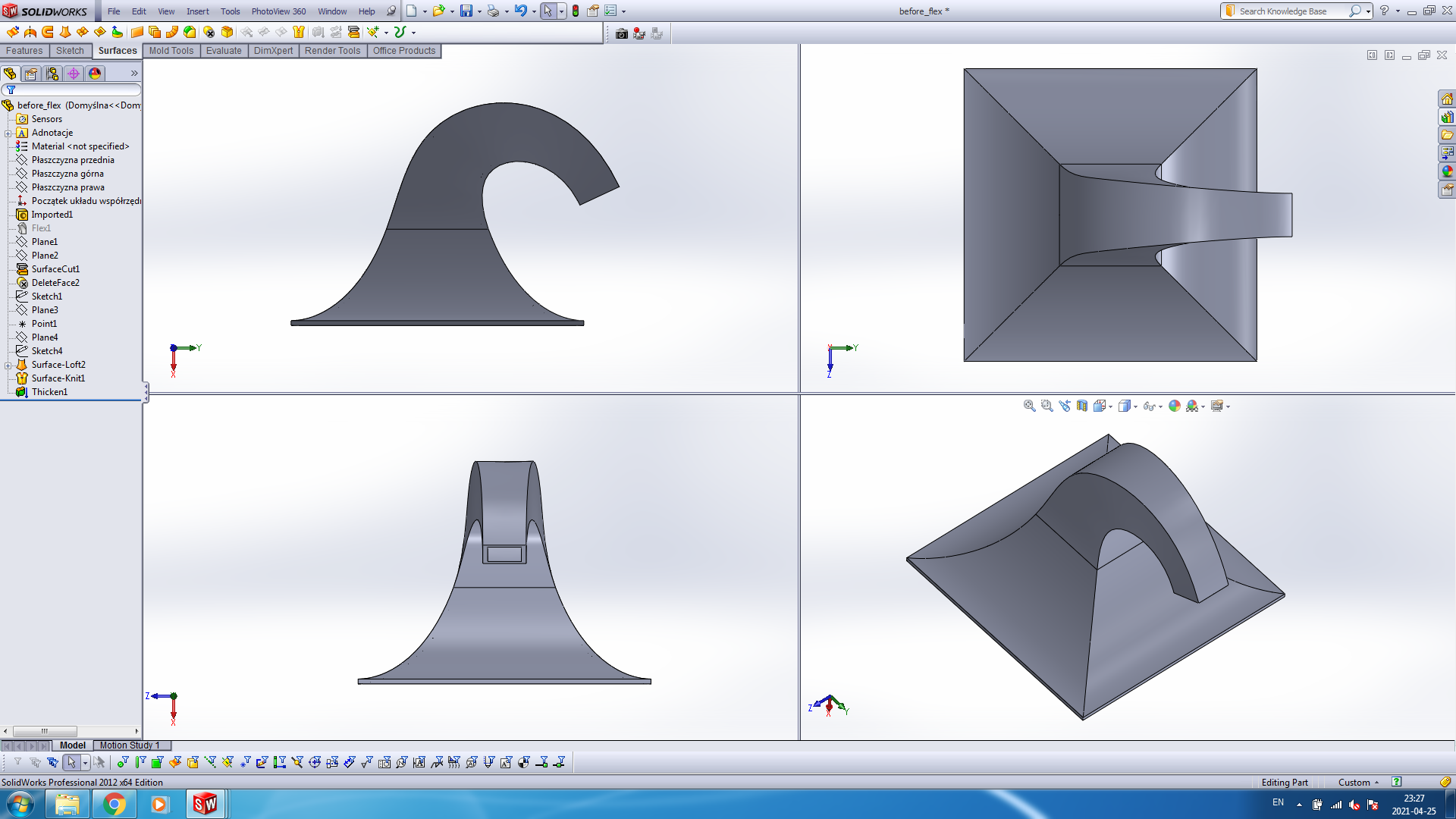
Task: Switch to the Motion Study 1 tab
Action: (130, 745)
